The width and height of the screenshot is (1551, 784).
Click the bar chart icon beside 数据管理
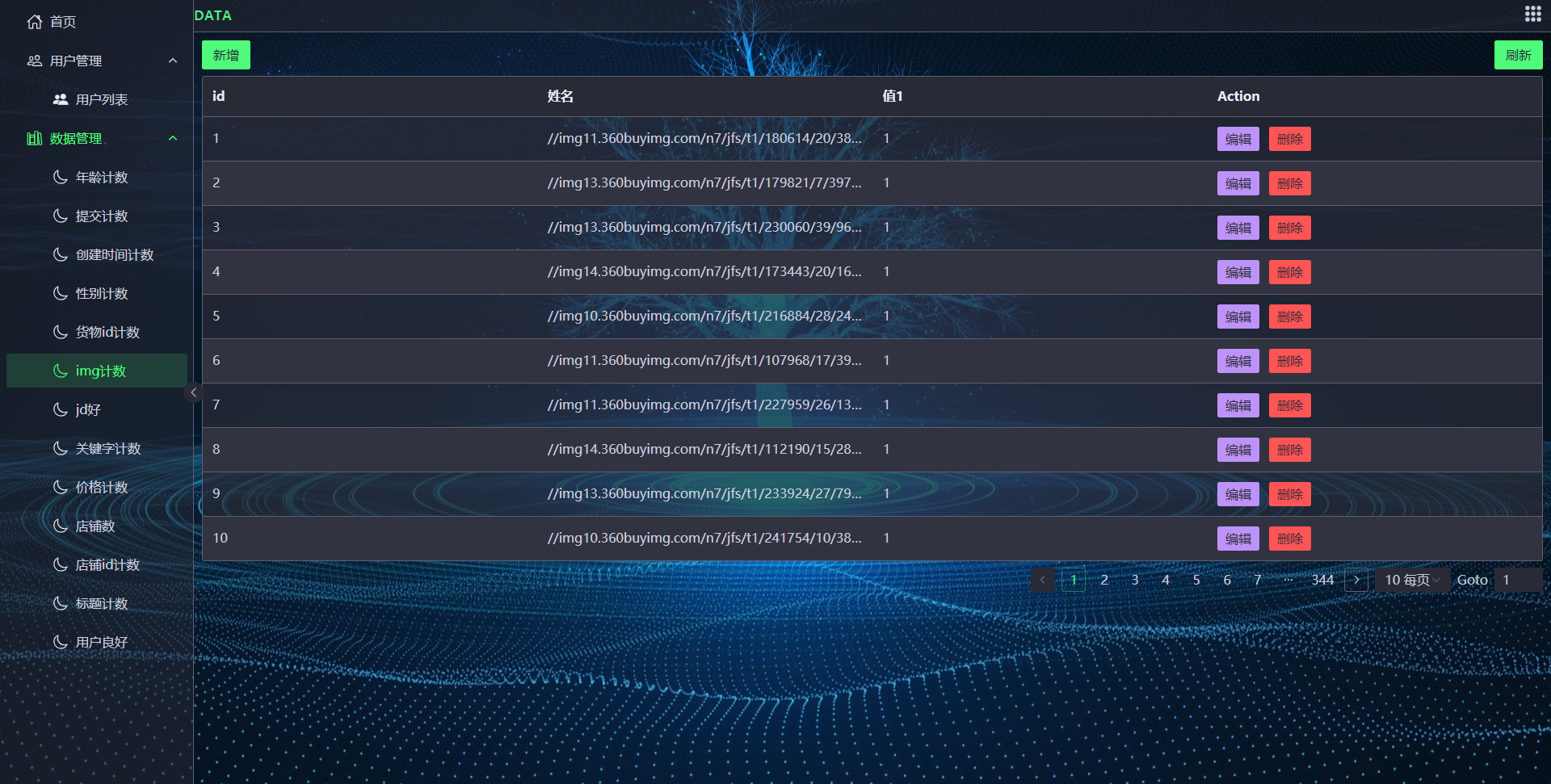33,138
